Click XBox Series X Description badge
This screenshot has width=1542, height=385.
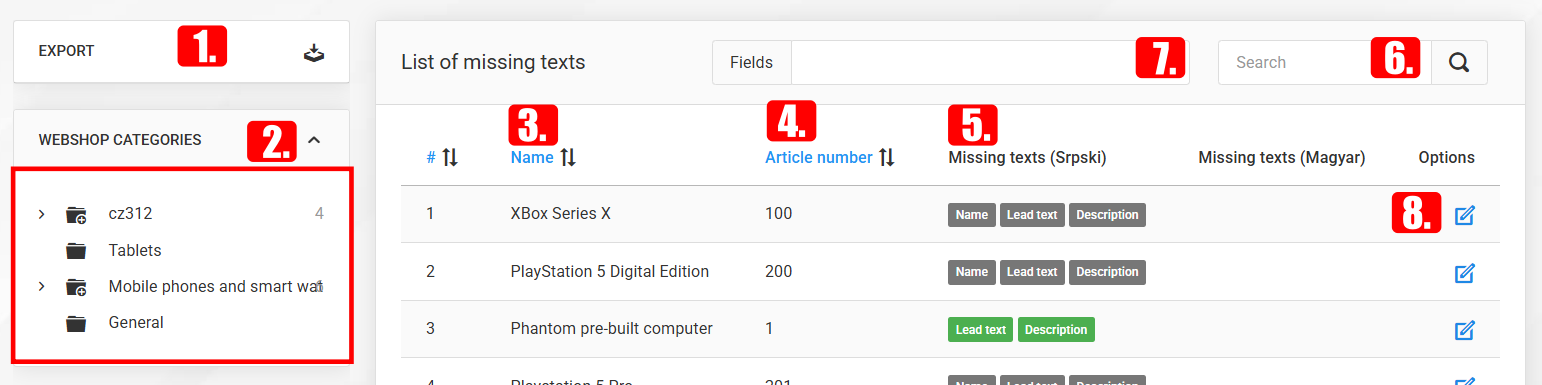(x=1107, y=215)
